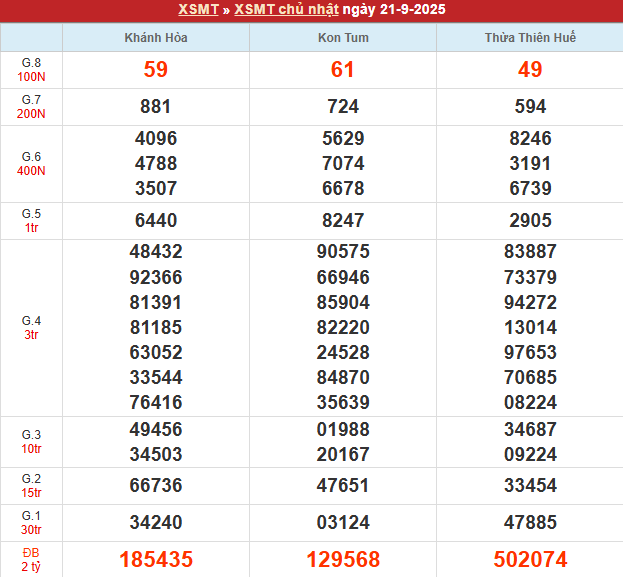Click the G.6 400N prize label

[31, 164]
